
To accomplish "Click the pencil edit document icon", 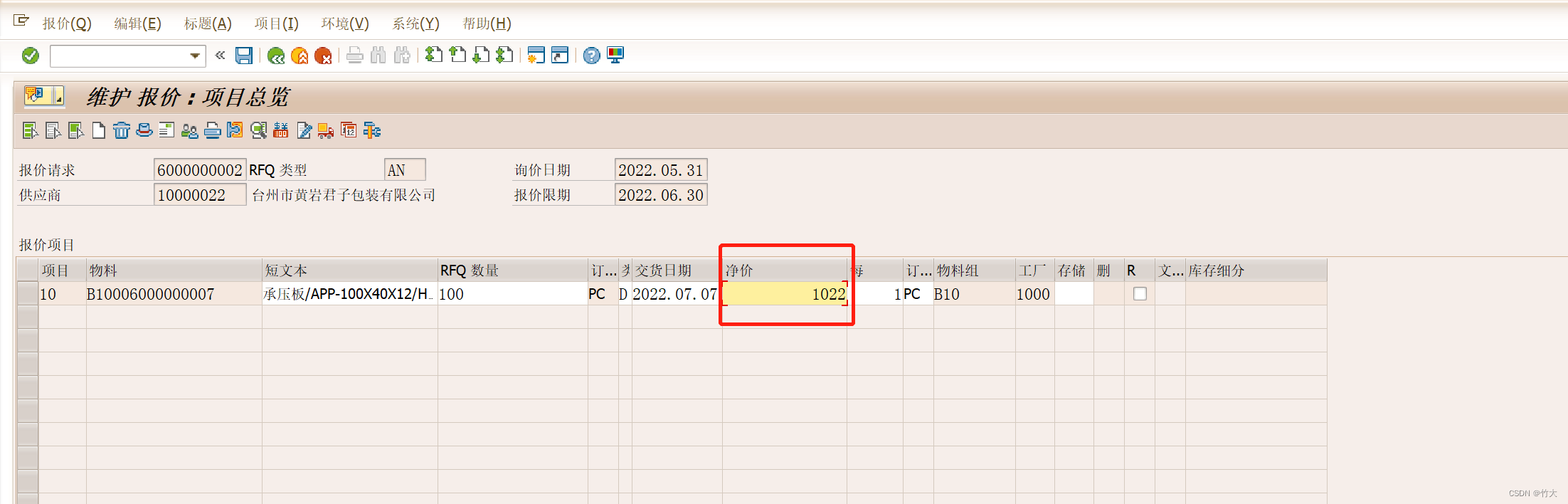I will (304, 130).
